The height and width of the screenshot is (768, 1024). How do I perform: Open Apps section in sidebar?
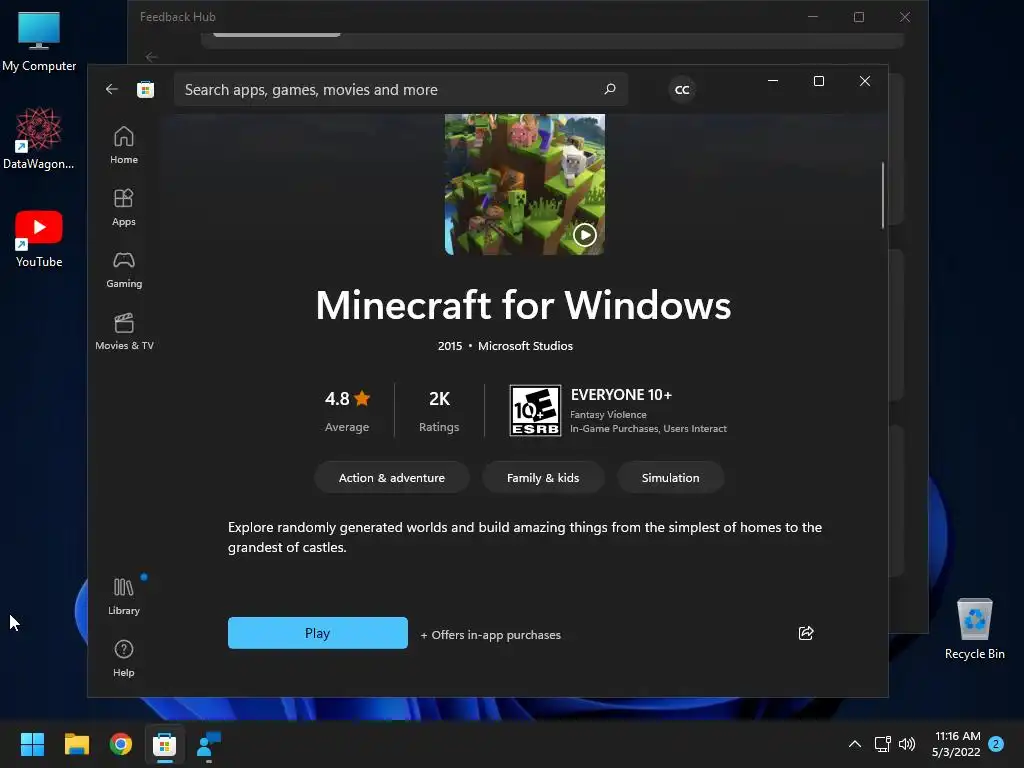click(x=124, y=207)
